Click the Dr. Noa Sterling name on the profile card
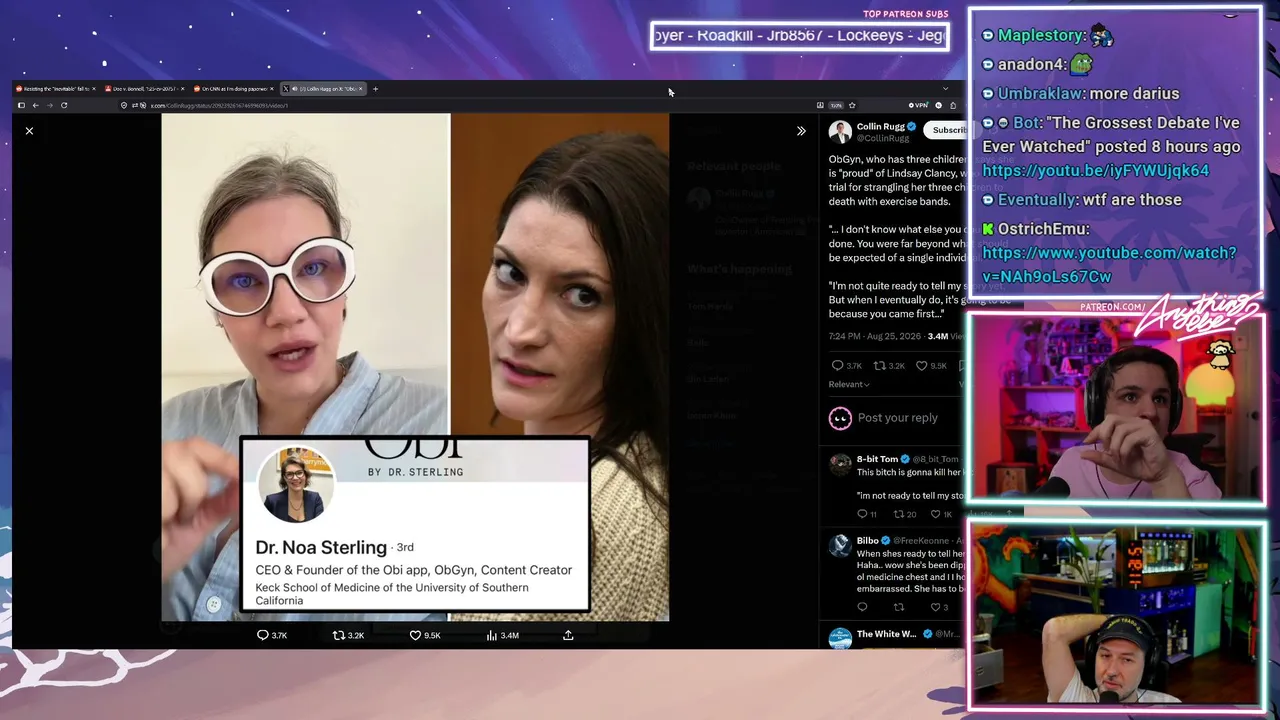This screenshot has height=720, width=1280. [x=321, y=547]
